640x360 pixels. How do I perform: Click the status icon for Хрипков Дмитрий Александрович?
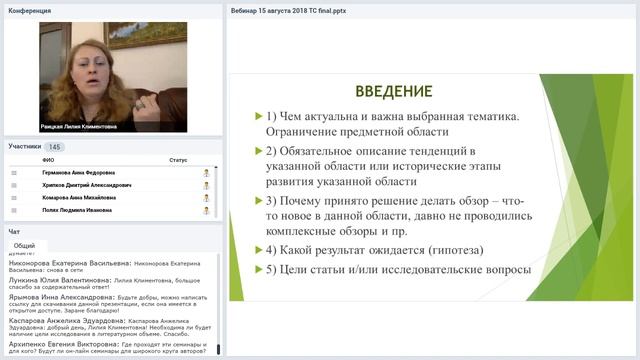pos(206,186)
